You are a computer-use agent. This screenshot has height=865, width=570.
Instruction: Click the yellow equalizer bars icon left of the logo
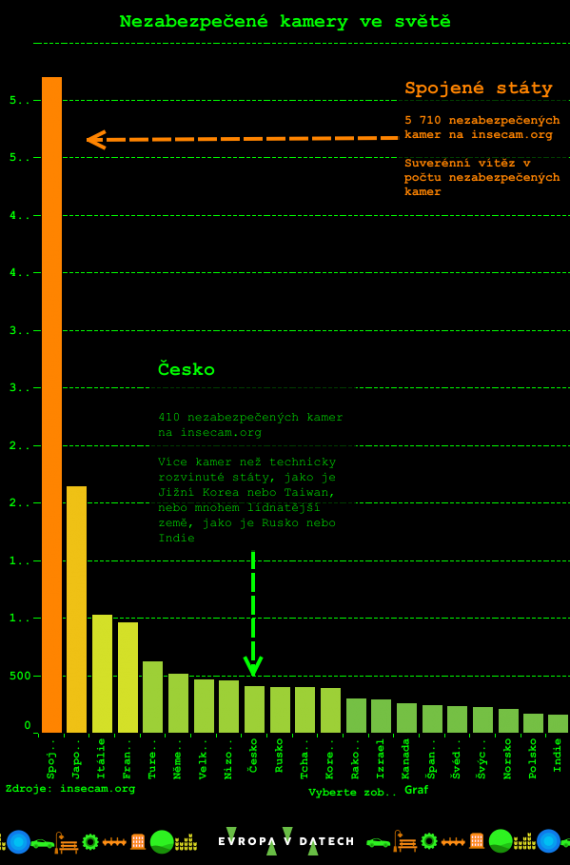pos(186,842)
